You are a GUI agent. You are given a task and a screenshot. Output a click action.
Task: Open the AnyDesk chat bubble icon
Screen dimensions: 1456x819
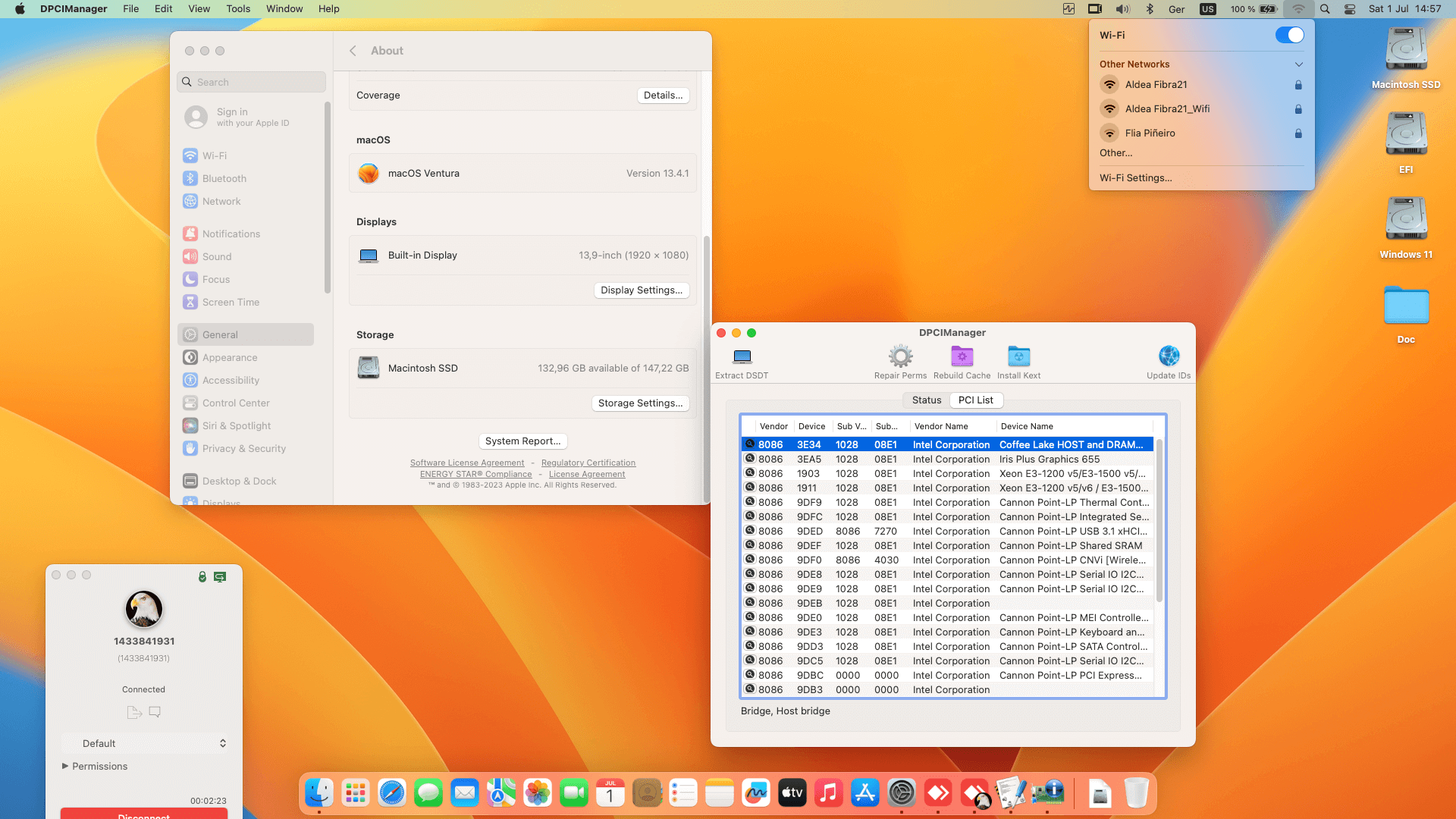click(x=155, y=712)
